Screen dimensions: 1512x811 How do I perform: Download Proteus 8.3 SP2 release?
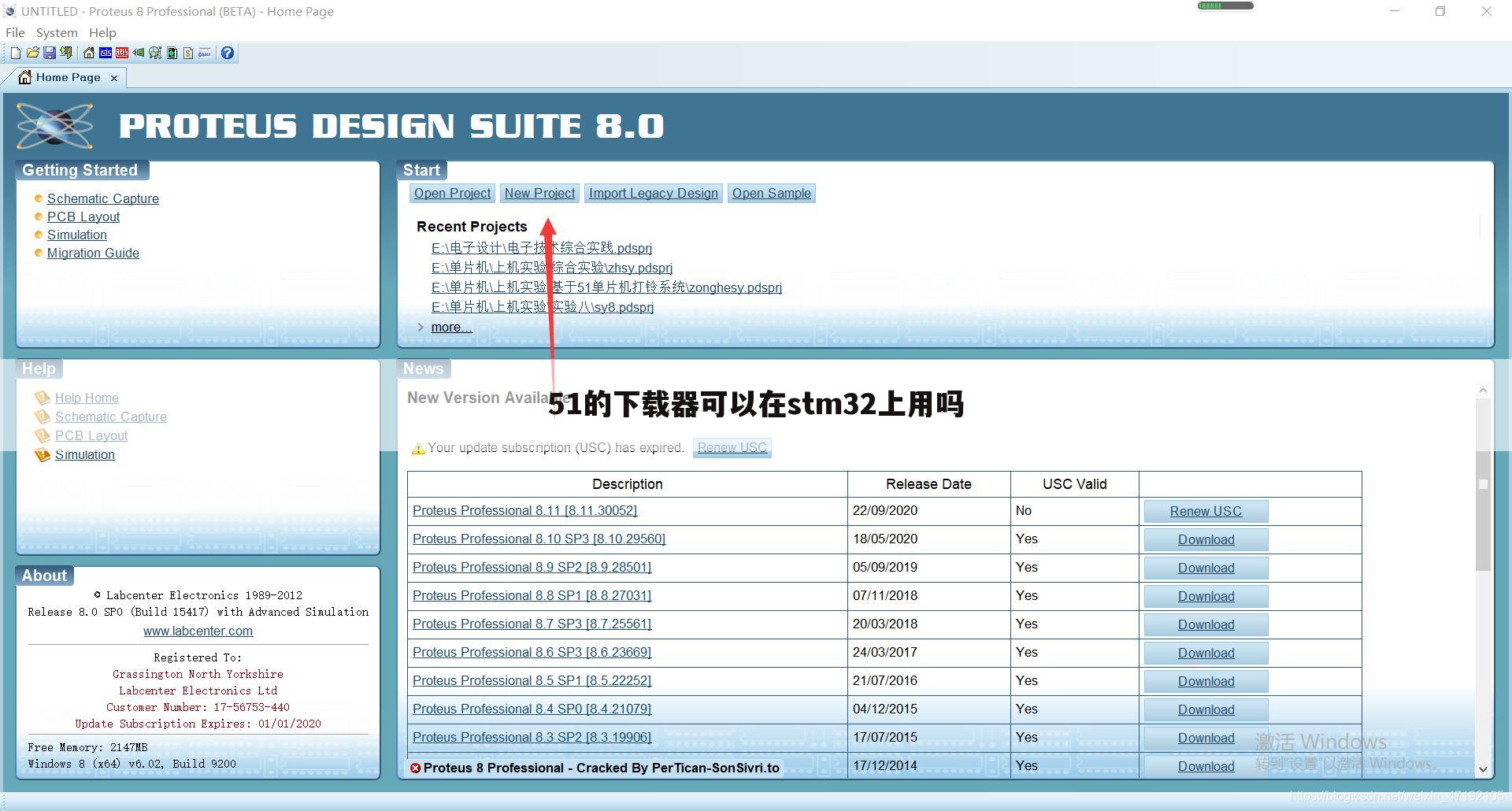point(1206,738)
